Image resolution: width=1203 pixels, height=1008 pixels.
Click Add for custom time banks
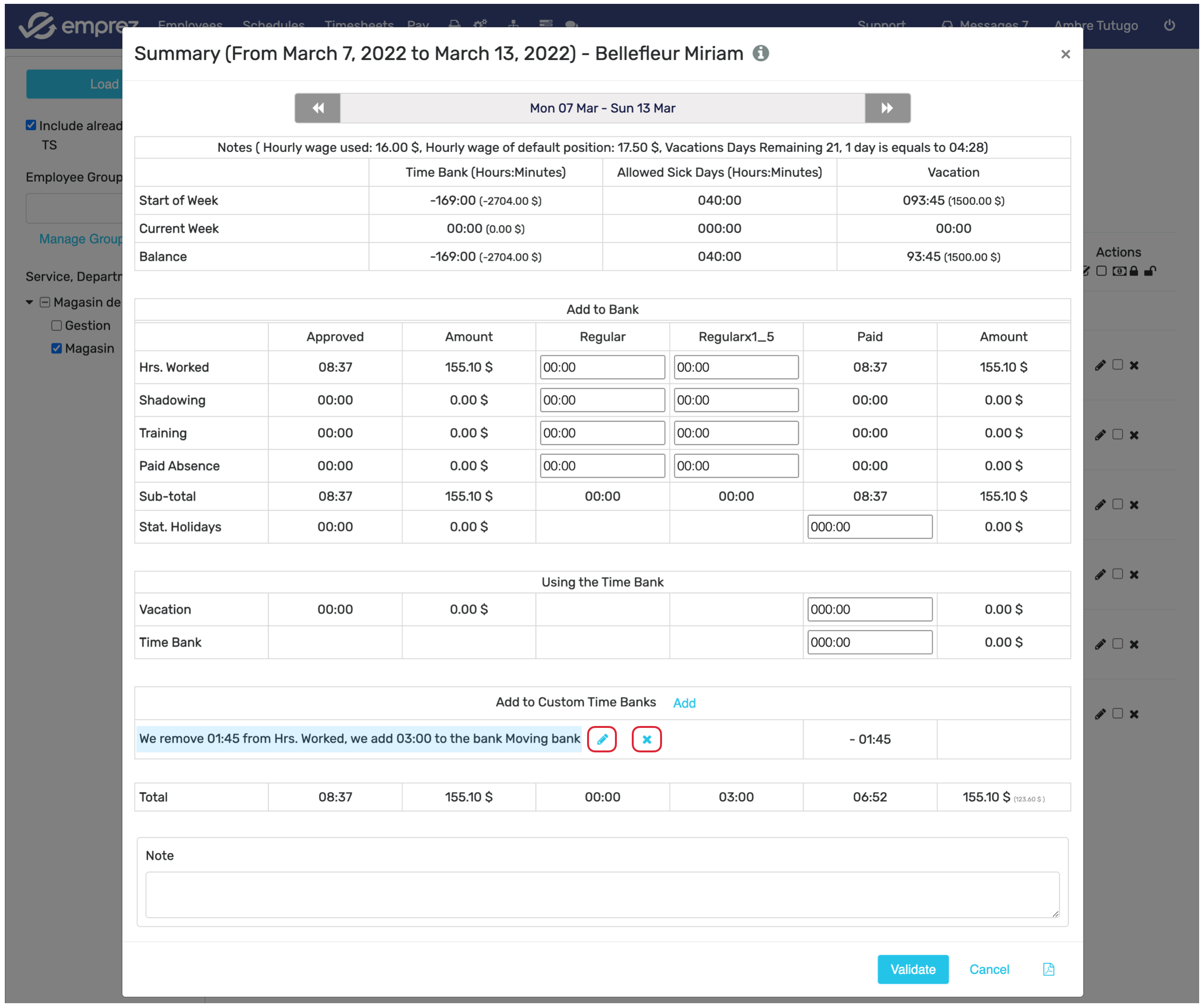click(684, 703)
